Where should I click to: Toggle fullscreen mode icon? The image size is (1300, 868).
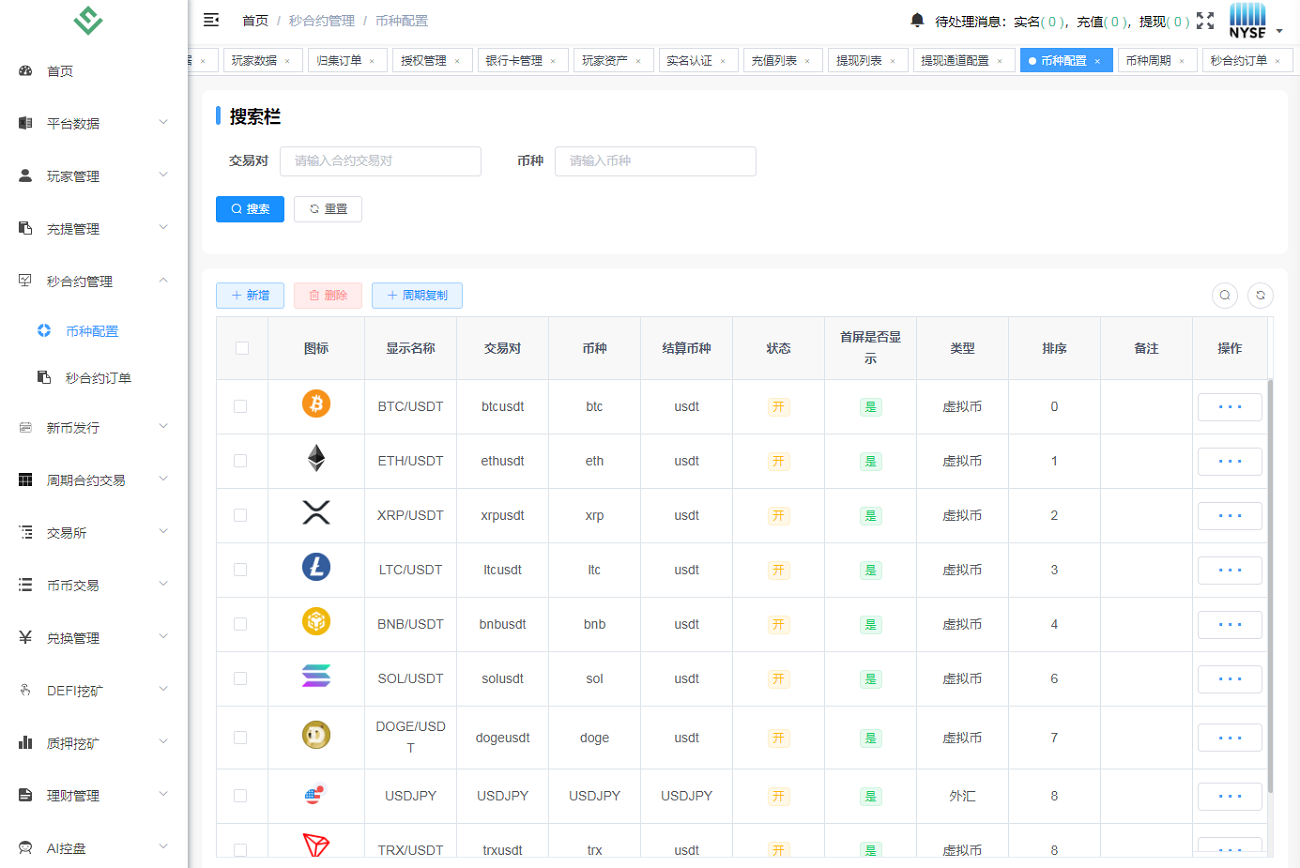[1205, 21]
